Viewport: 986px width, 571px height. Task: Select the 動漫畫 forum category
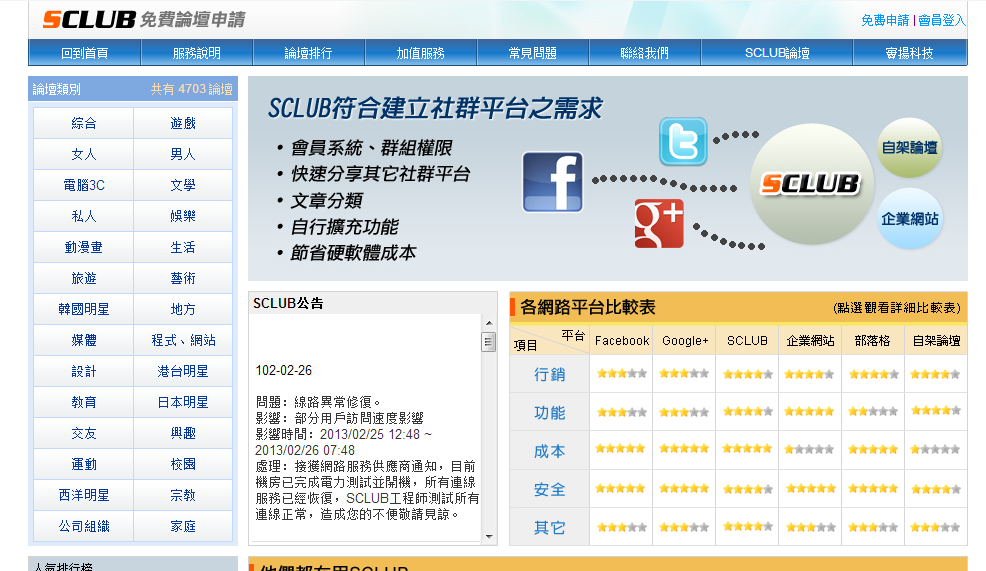click(x=84, y=247)
